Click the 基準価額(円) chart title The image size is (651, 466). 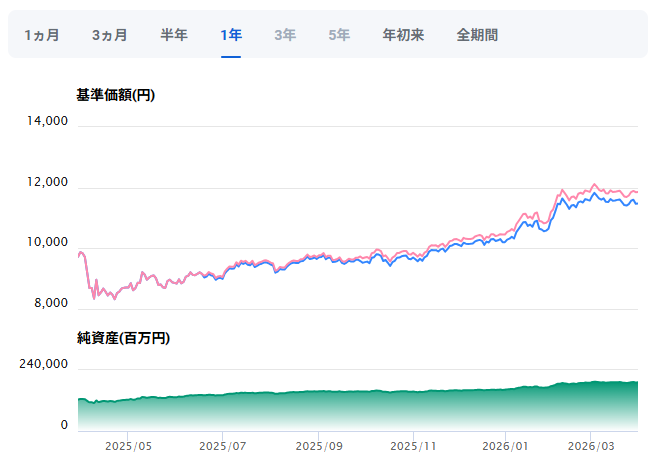pos(115,95)
